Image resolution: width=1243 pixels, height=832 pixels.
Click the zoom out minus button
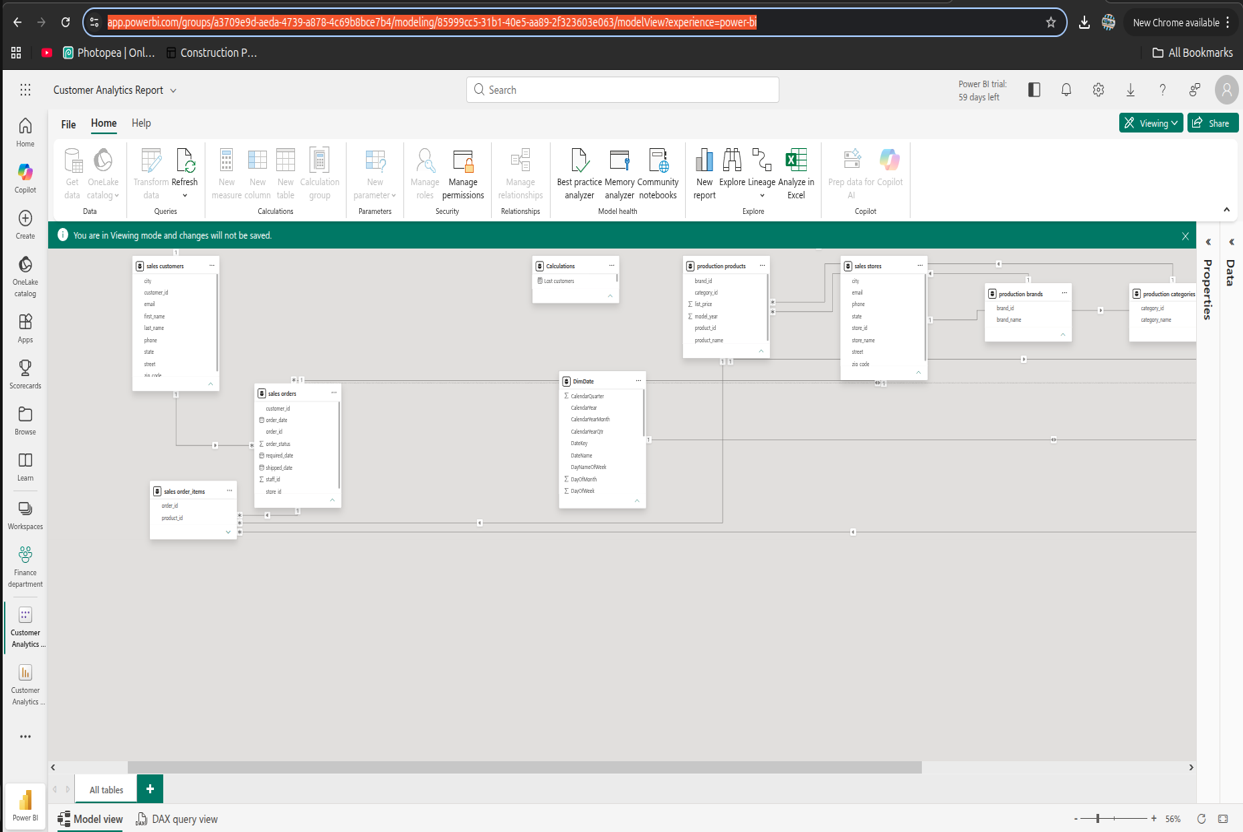click(x=1076, y=819)
